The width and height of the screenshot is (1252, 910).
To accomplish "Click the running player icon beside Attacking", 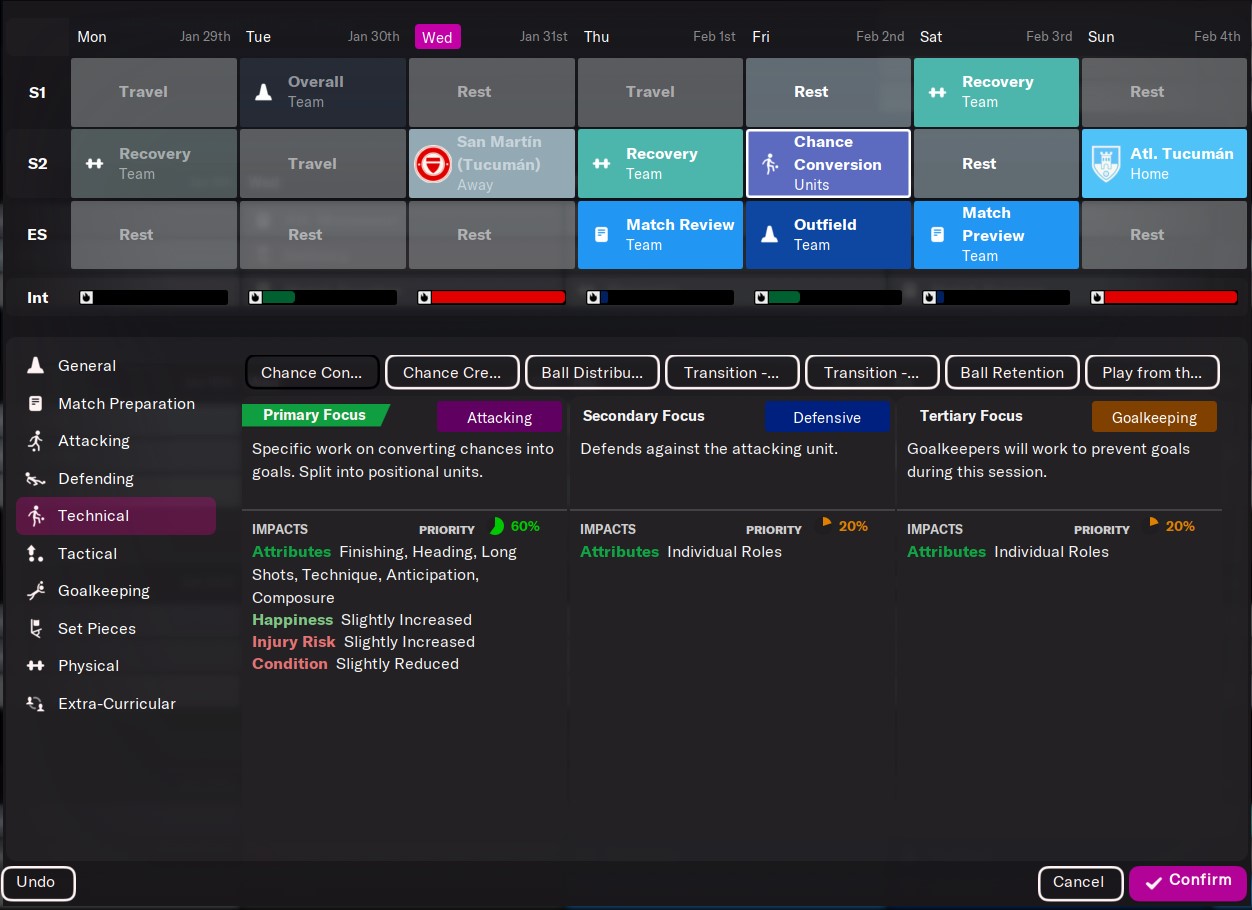I will tap(36, 441).
